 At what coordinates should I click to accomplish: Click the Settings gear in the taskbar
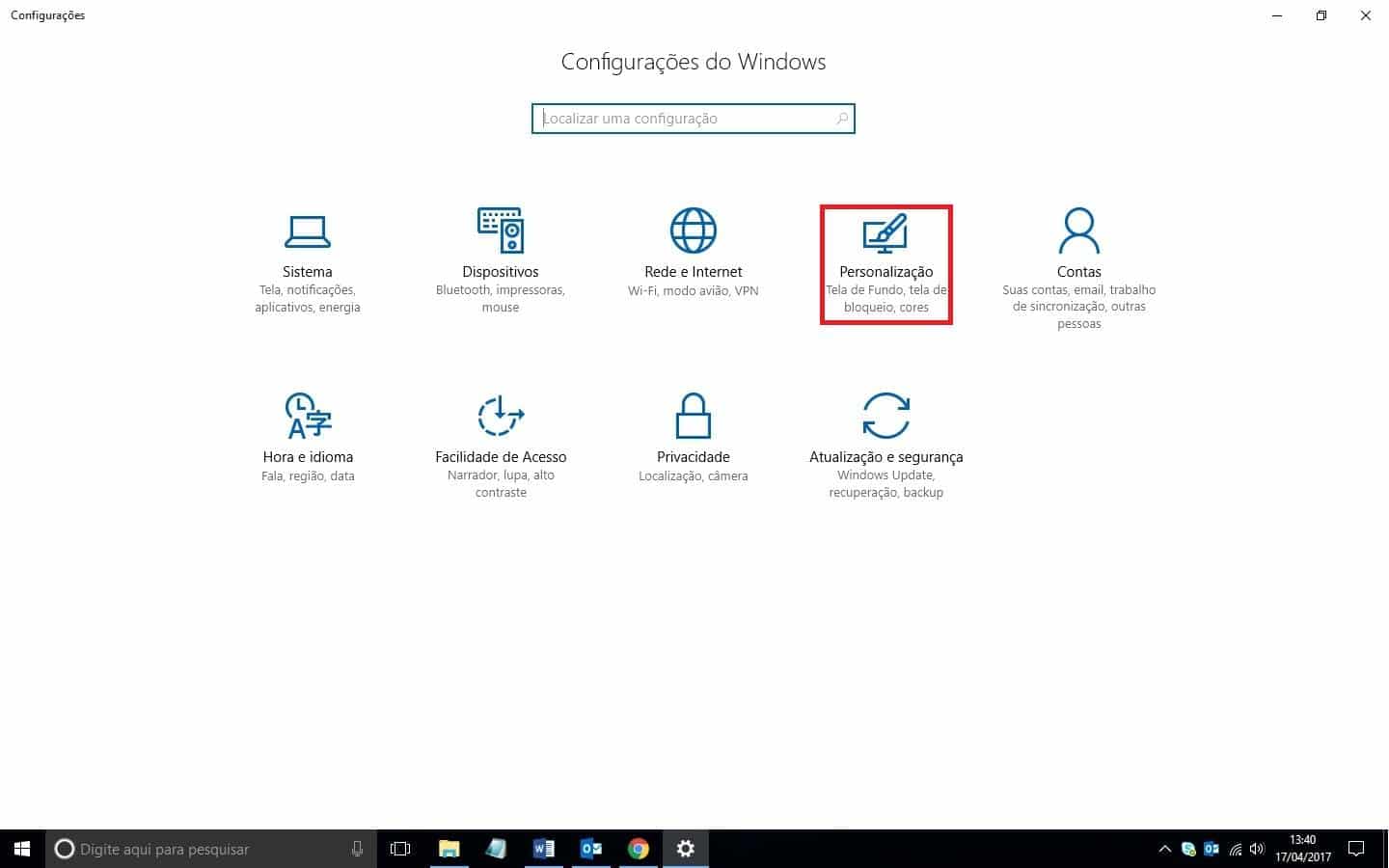tap(686, 849)
